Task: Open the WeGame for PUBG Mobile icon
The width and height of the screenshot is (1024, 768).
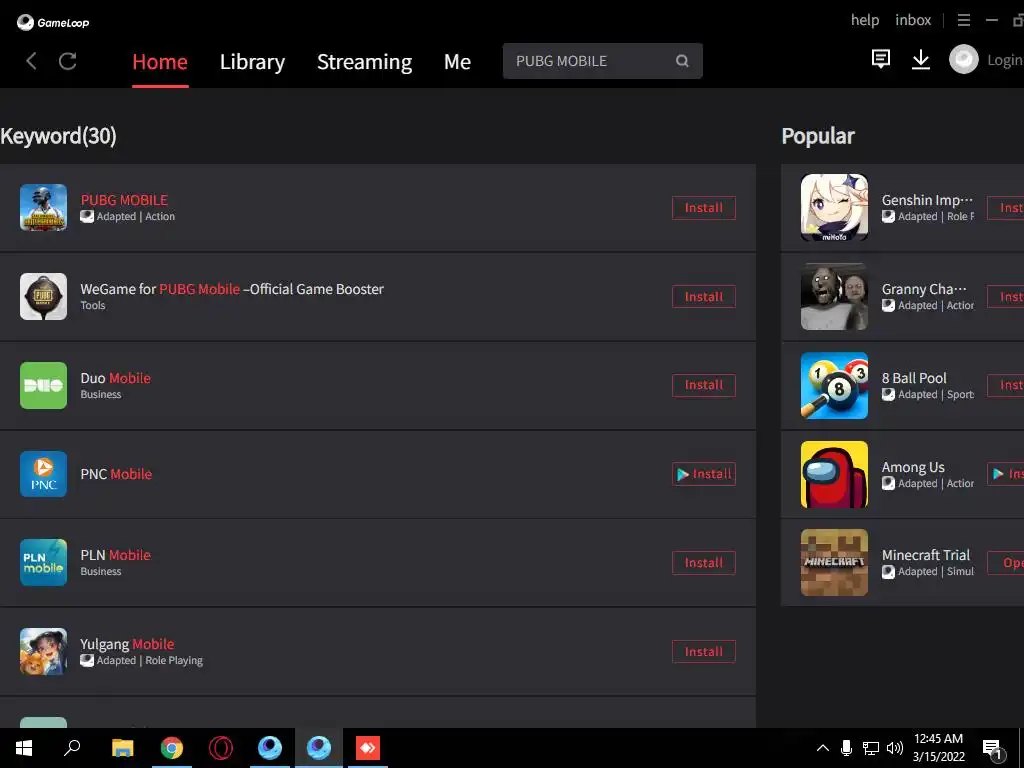Action: coord(43,296)
